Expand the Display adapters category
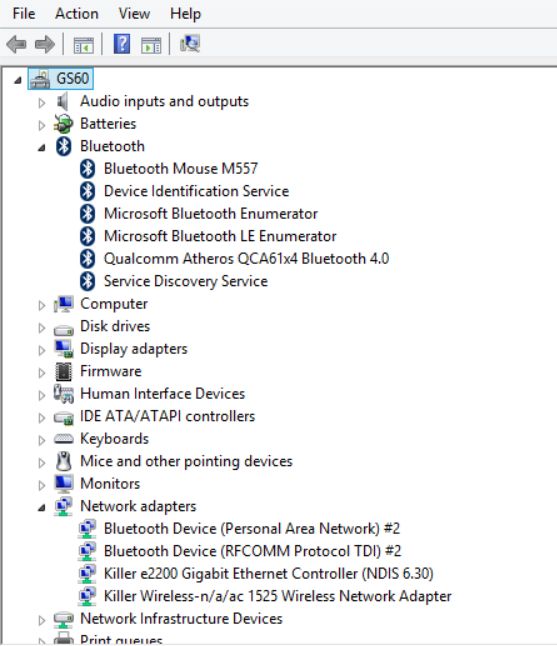The height and width of the screenshot is (646, 557). (42, 350)
